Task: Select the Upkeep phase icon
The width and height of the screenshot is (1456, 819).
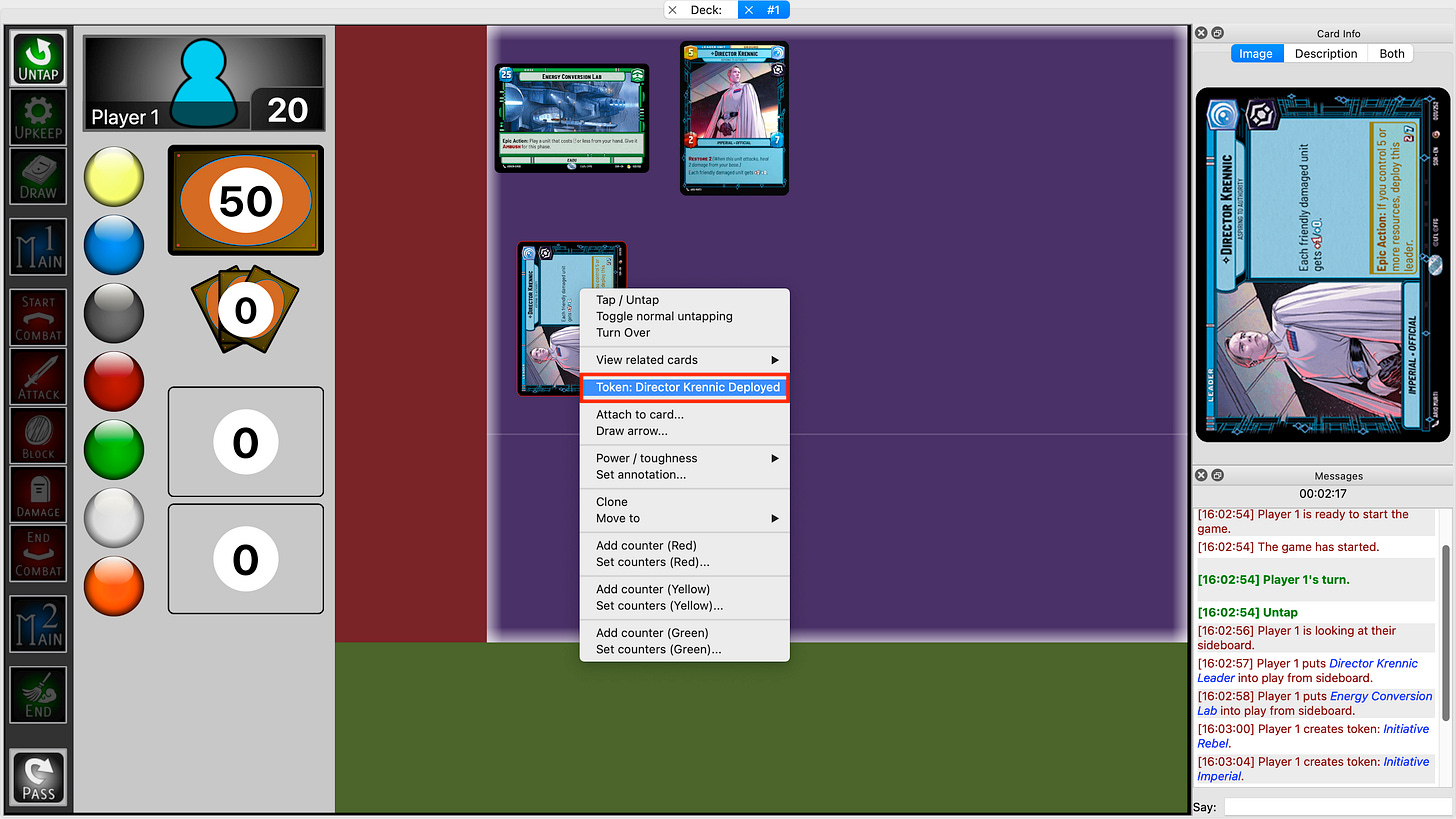Action: [x=38, y=117]
